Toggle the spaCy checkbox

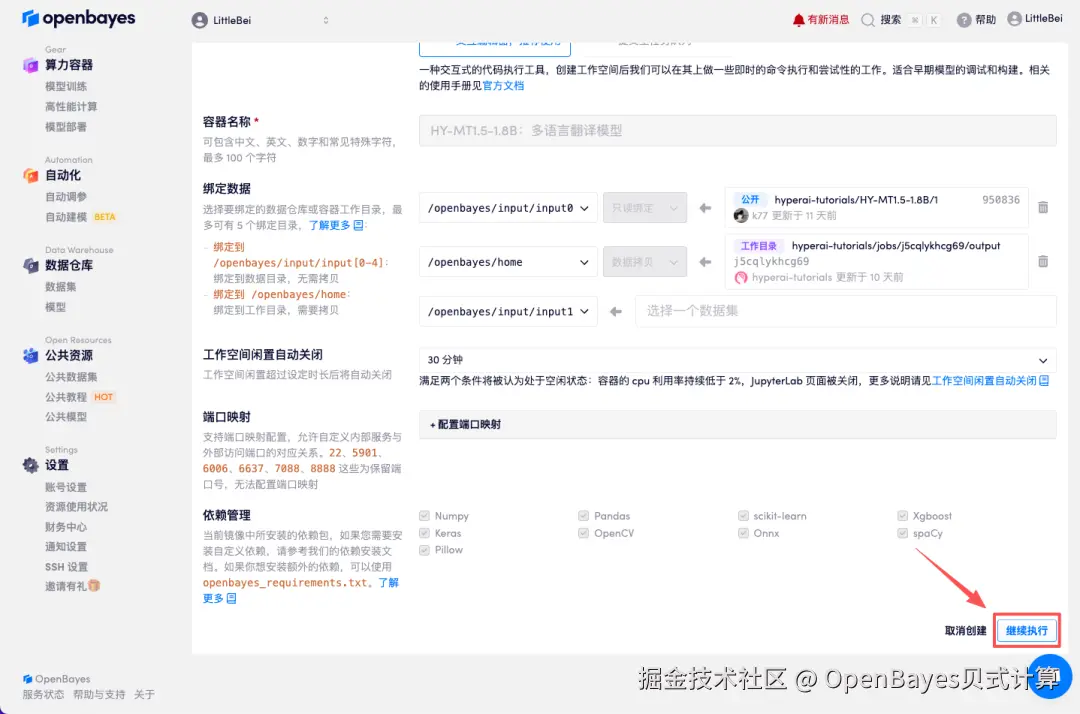[902, 533]
